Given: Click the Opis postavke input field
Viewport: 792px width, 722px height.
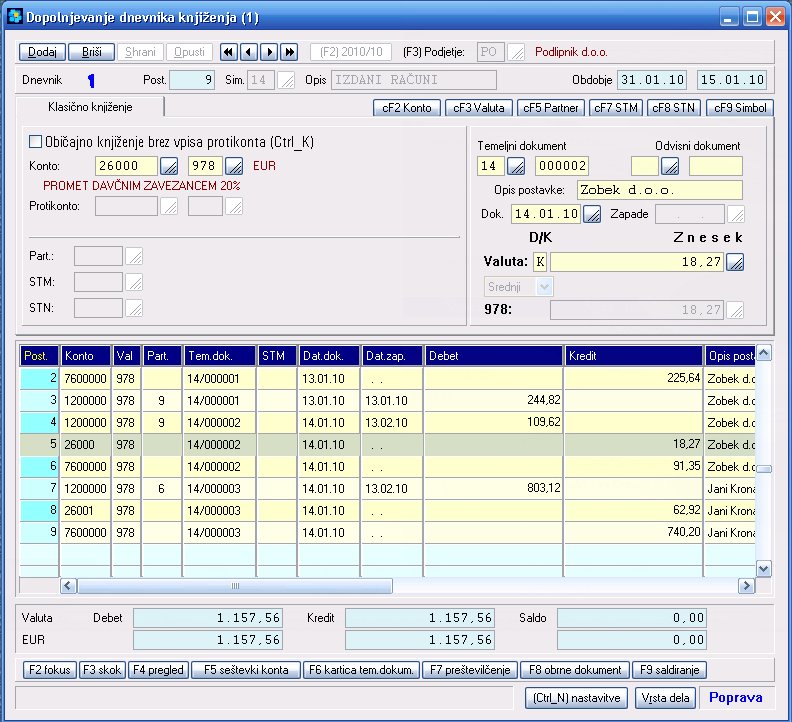Looking at the screenshot, I should (659, 190).
